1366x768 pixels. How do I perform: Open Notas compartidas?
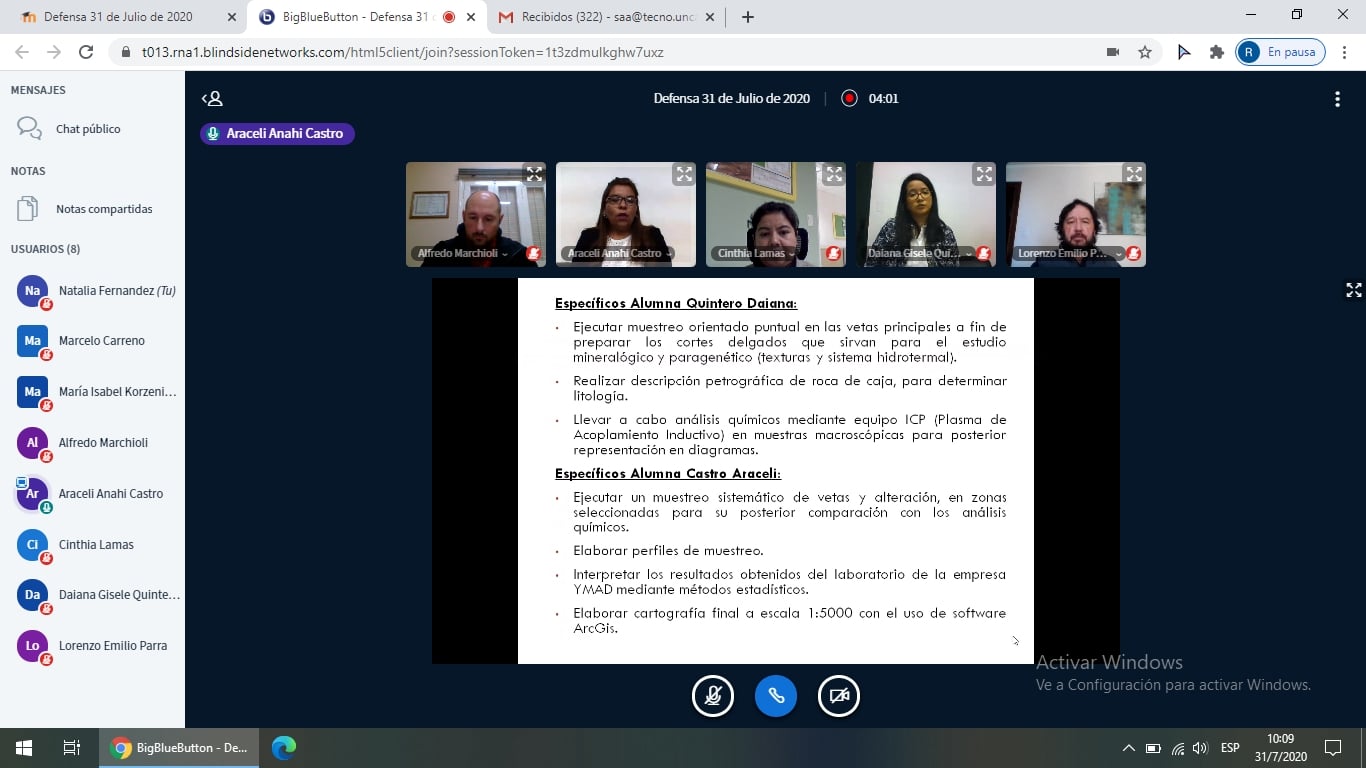click(104, 209)
